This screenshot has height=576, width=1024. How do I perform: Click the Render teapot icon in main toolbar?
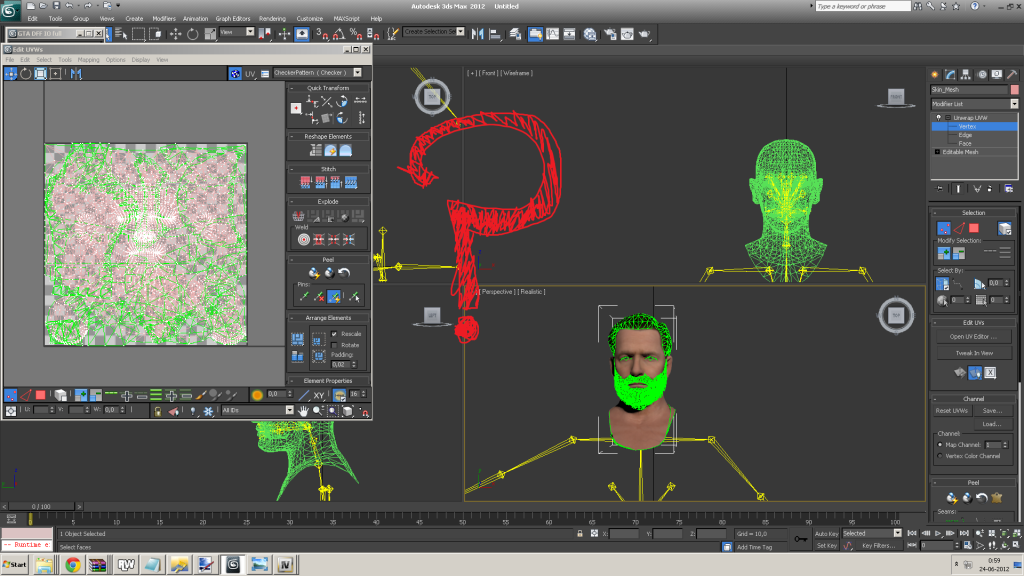coord(645,34)
